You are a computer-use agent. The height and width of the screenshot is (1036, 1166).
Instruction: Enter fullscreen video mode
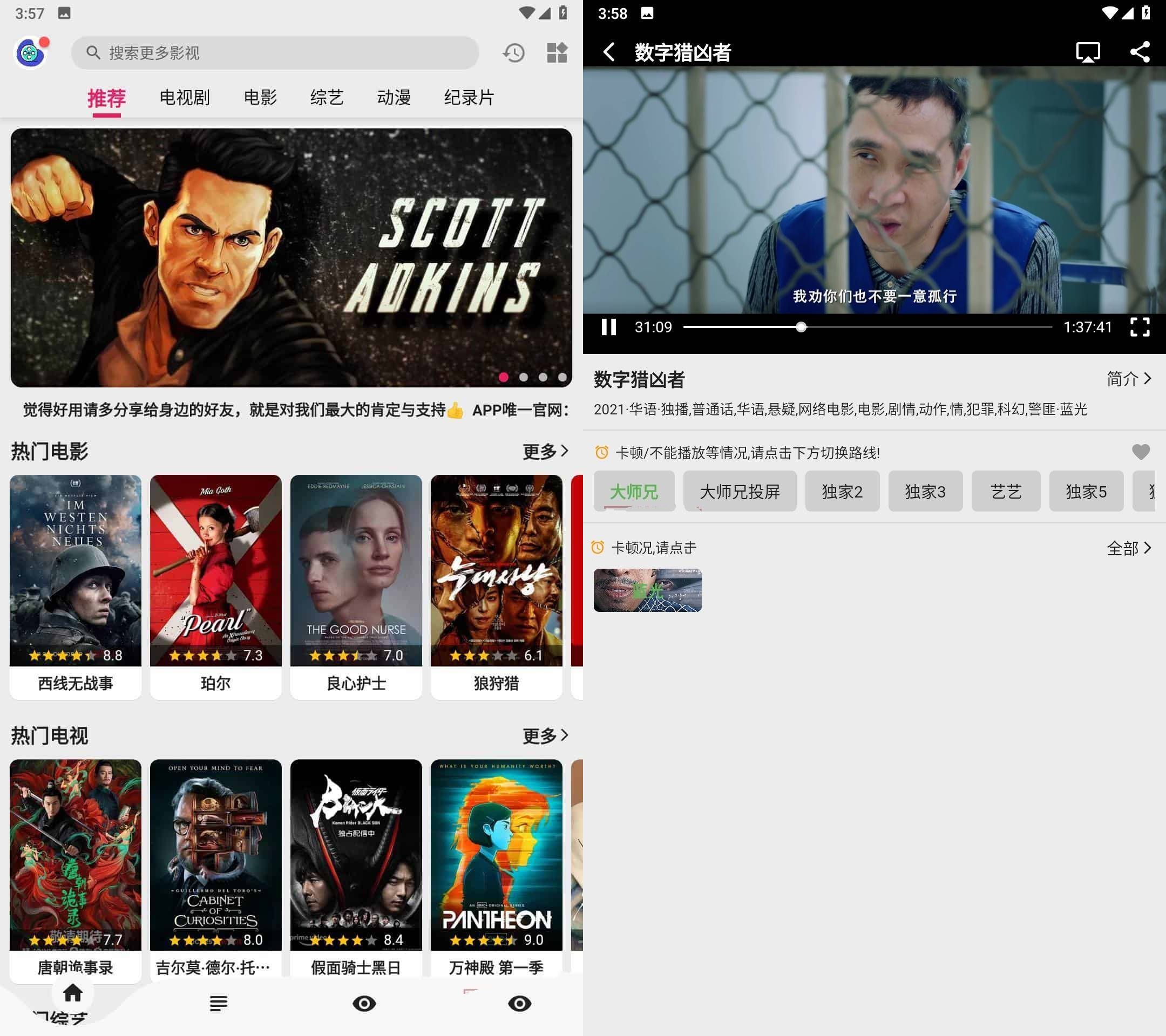click(x=1139, y=328)
